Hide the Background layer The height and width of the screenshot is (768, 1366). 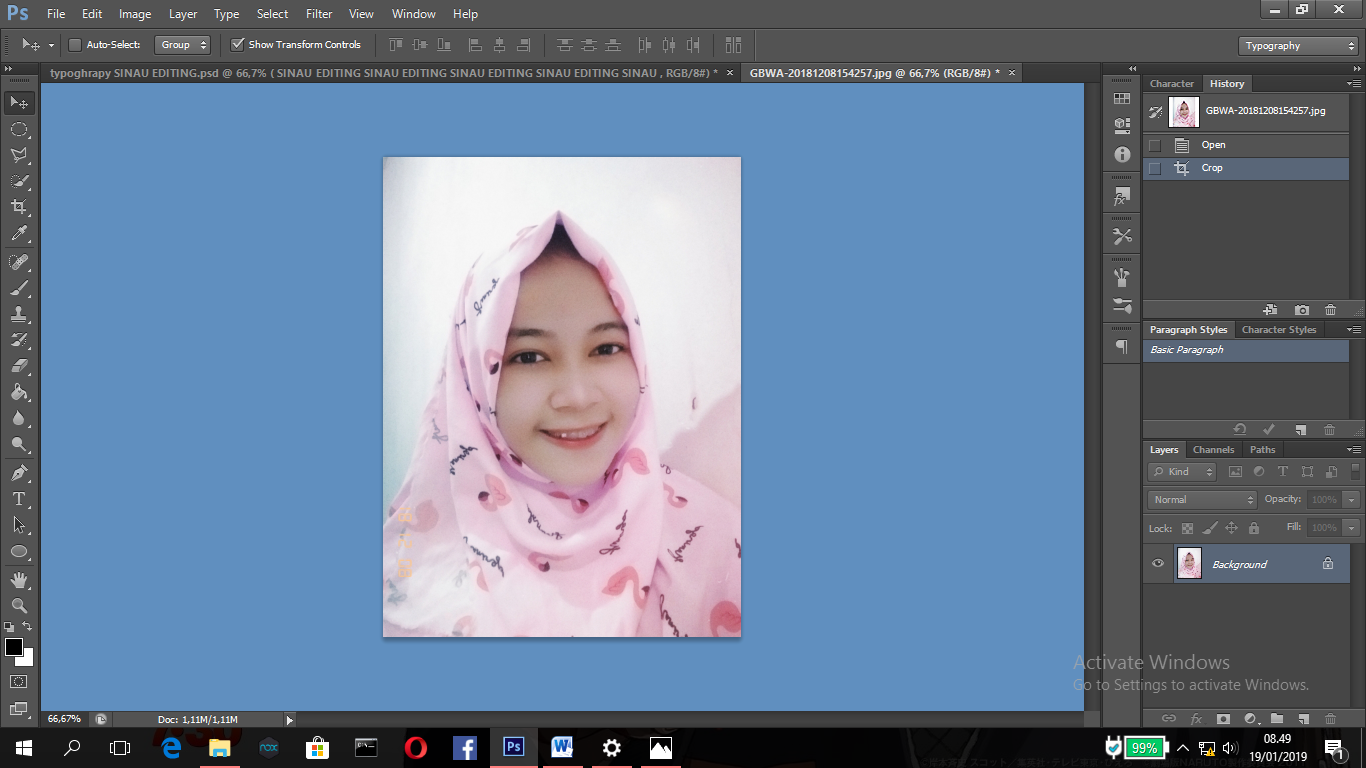[1157, 563]
